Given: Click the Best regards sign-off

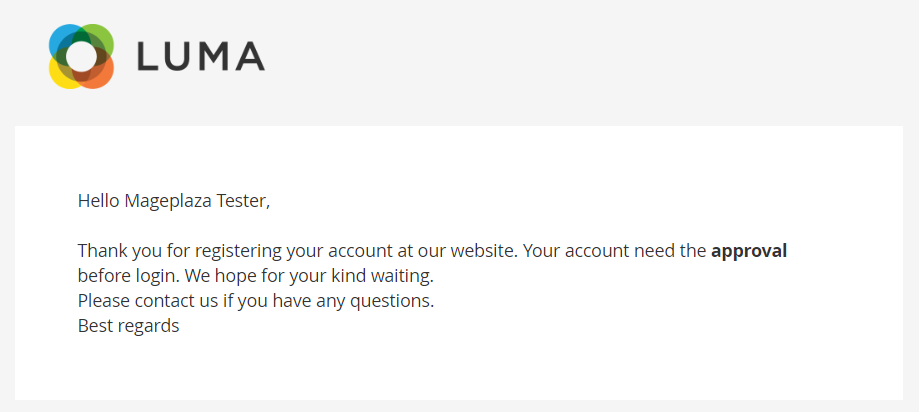Looking at the screenshot, I should click(128, 326).
